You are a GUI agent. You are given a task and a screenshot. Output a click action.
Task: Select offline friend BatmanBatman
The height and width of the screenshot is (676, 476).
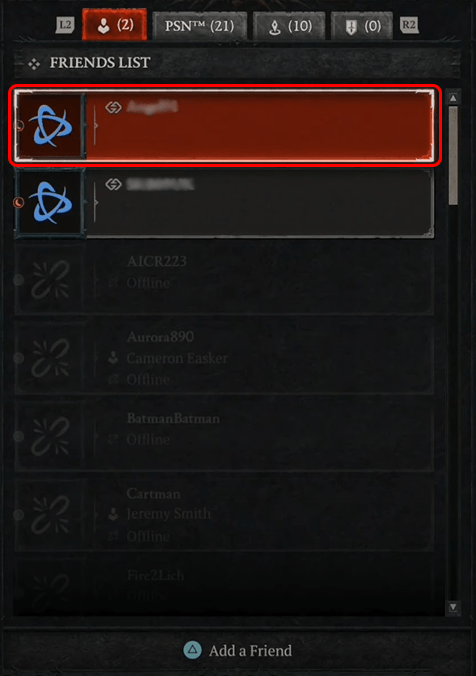pos(224,436)
